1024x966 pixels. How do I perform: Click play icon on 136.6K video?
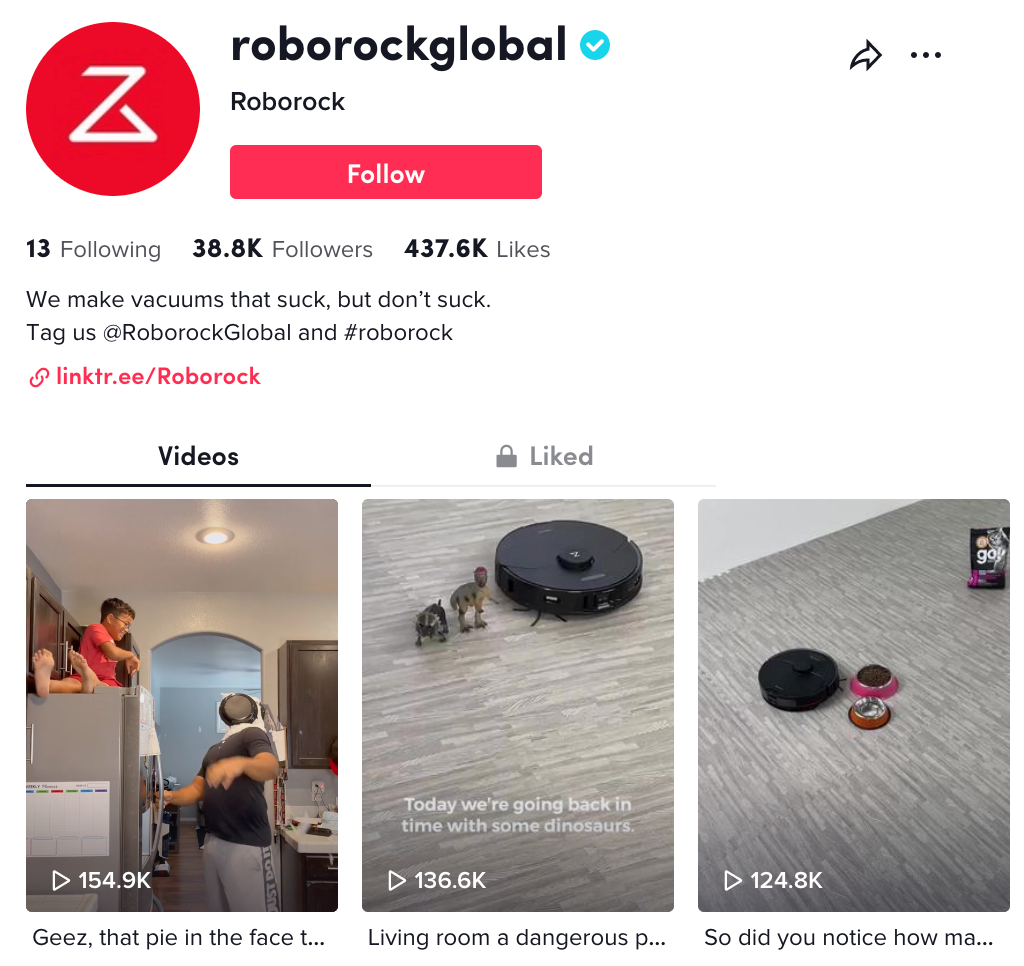(x=396, y=880)
